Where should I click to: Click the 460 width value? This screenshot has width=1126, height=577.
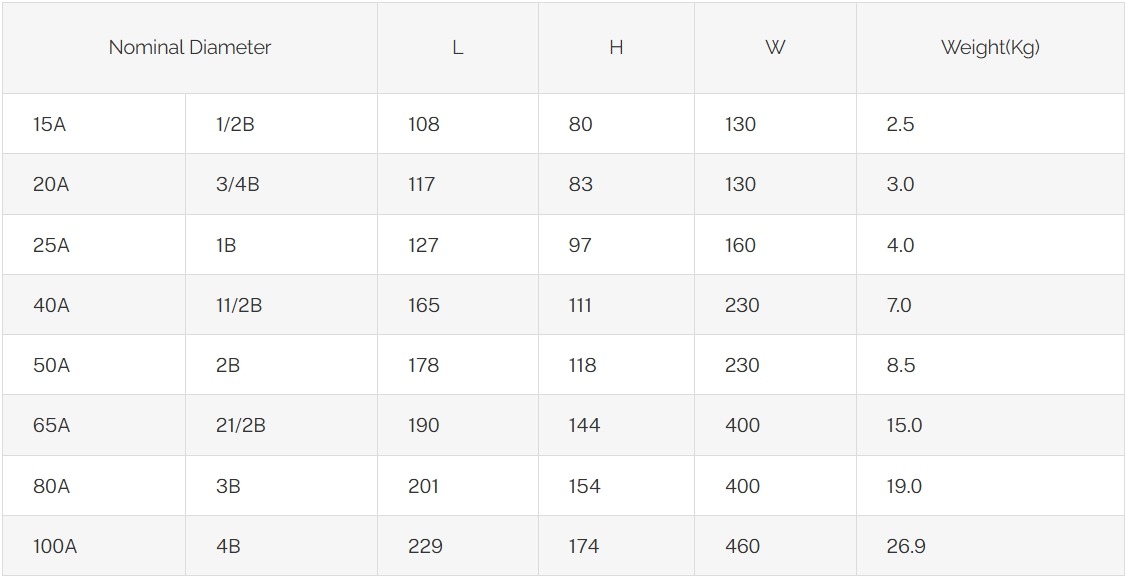(x=742, y=547)
